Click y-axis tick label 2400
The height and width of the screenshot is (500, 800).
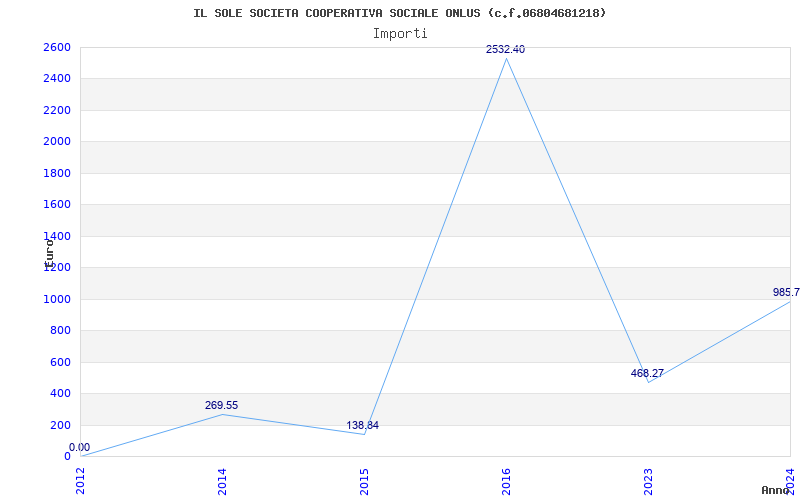pos(57,79)
